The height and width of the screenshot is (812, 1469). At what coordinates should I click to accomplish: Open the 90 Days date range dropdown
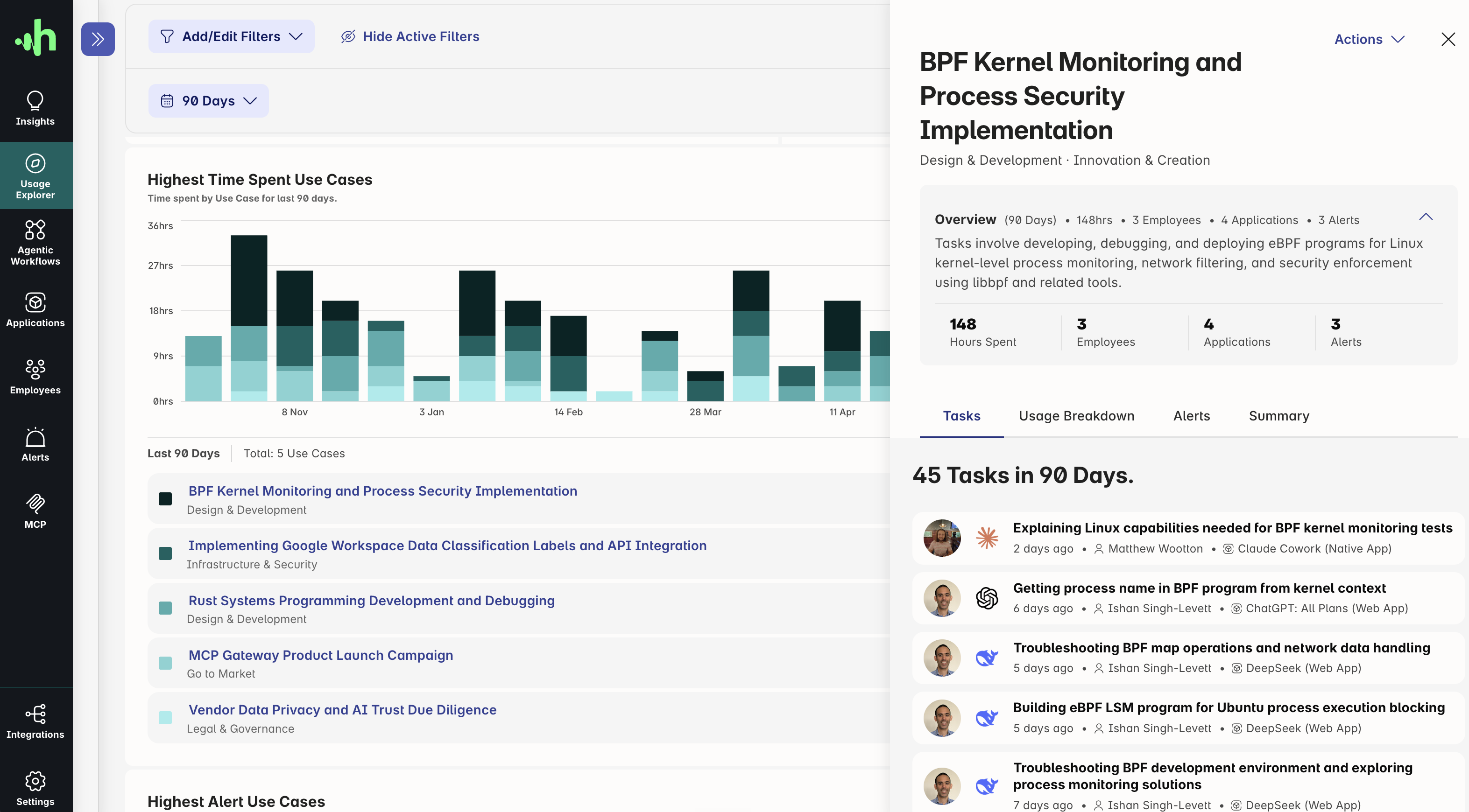(208, 101)
